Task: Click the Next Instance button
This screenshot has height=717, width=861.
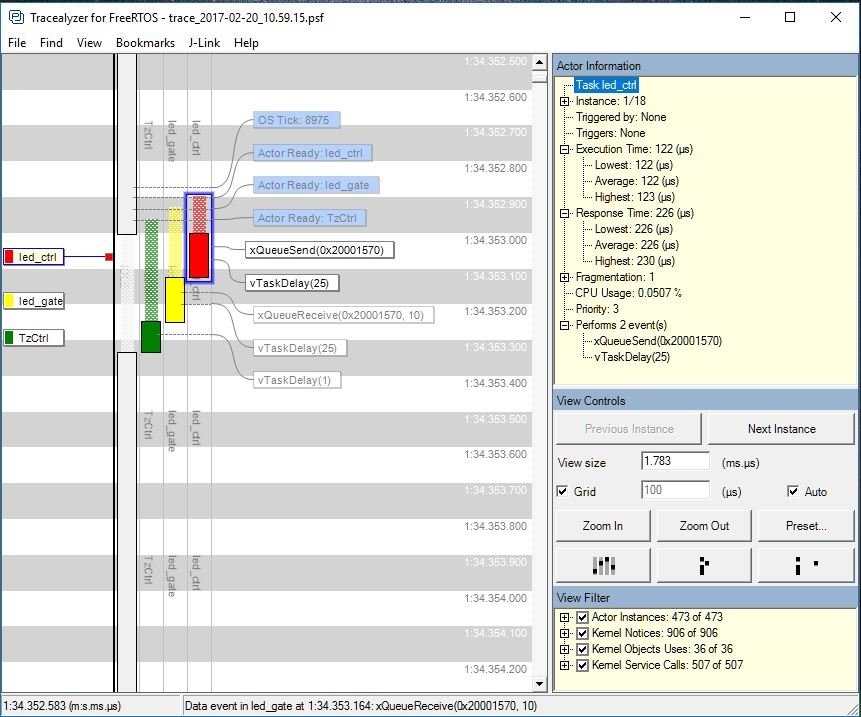Action: (x=781, y=429)
